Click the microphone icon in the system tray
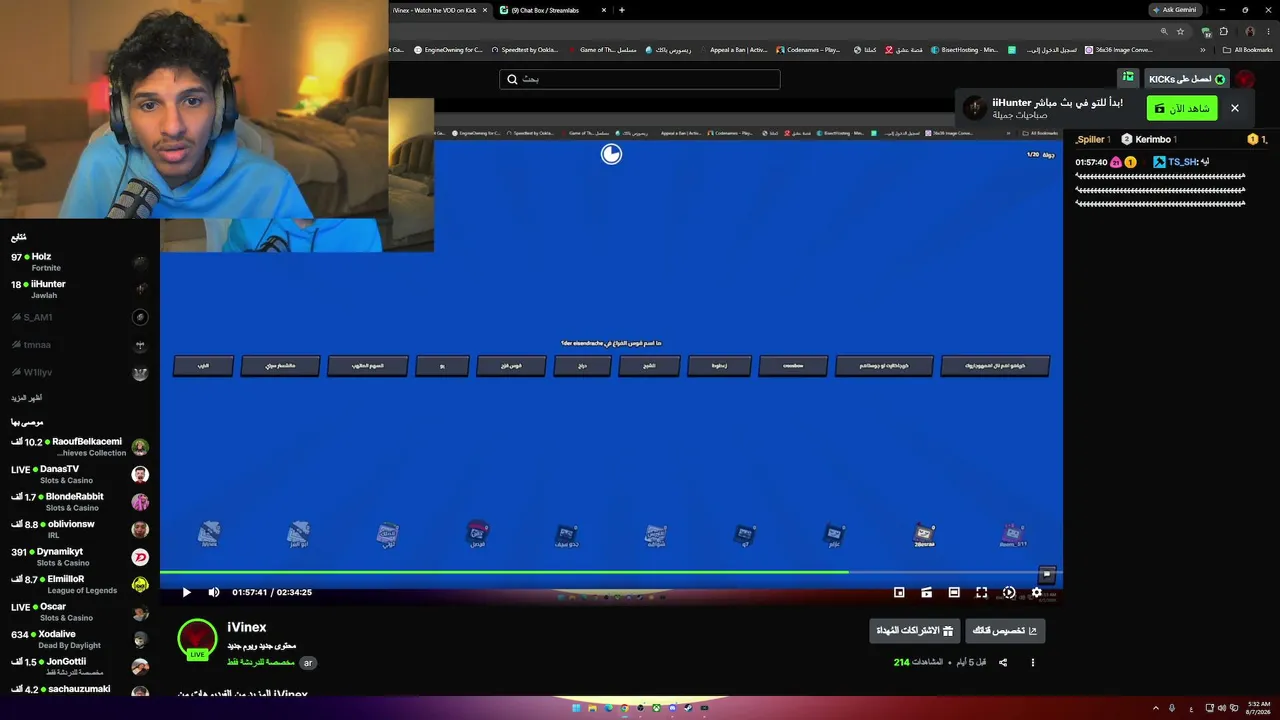1280x720 pixels. [1172, 708]
